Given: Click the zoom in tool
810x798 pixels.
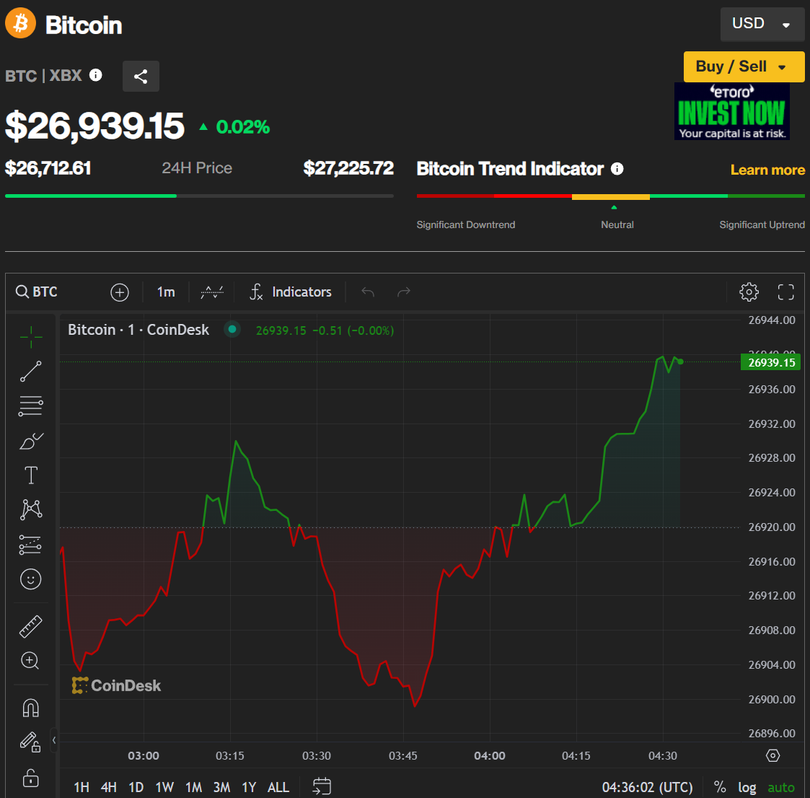Looking at the screenshot, I should [31, 661].
